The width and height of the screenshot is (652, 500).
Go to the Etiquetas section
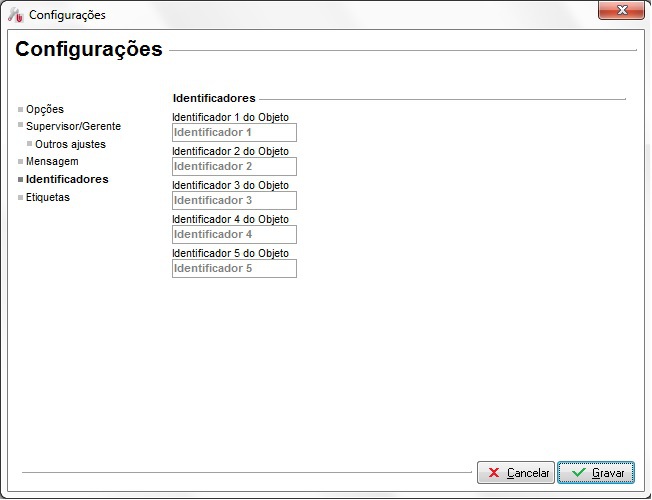(48, 197)
